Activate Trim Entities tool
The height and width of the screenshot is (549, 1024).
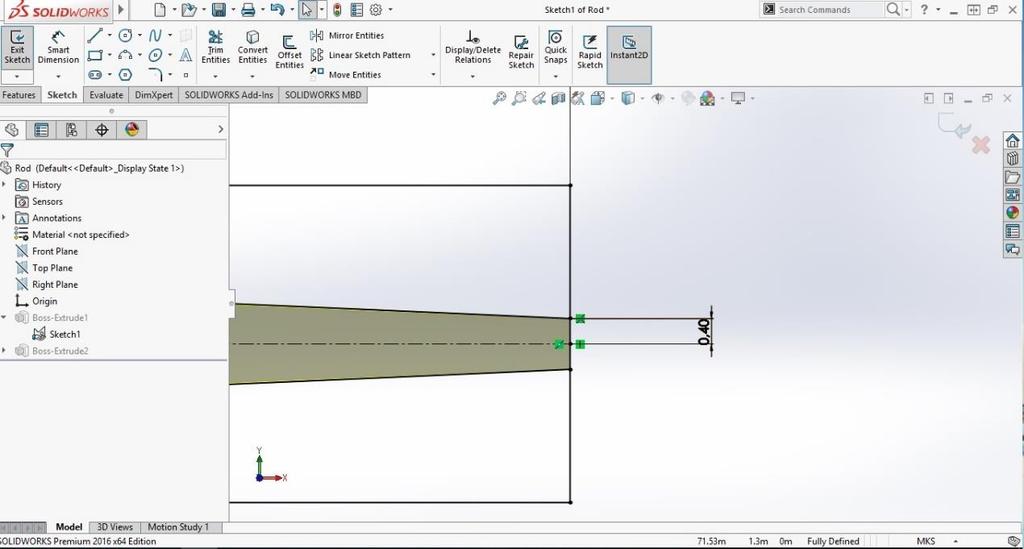click(x=216, y=47)
